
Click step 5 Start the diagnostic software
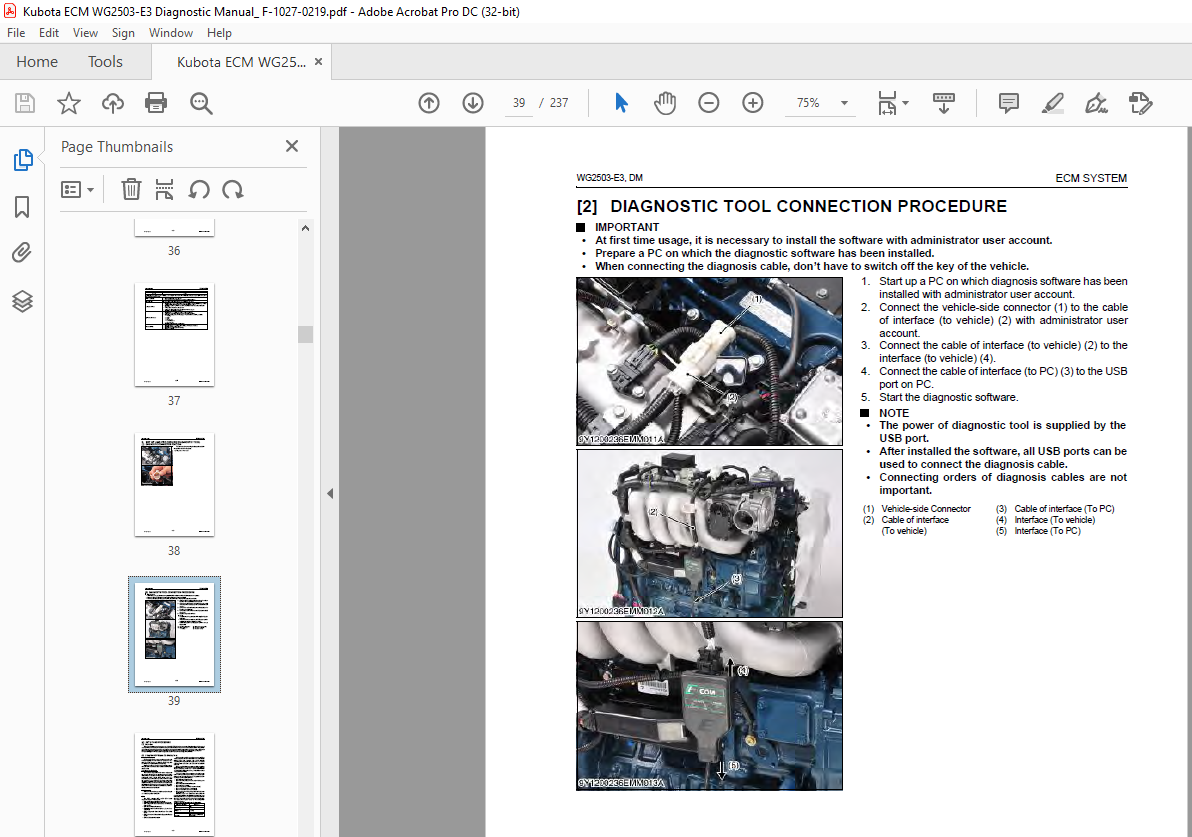(949, 397)
